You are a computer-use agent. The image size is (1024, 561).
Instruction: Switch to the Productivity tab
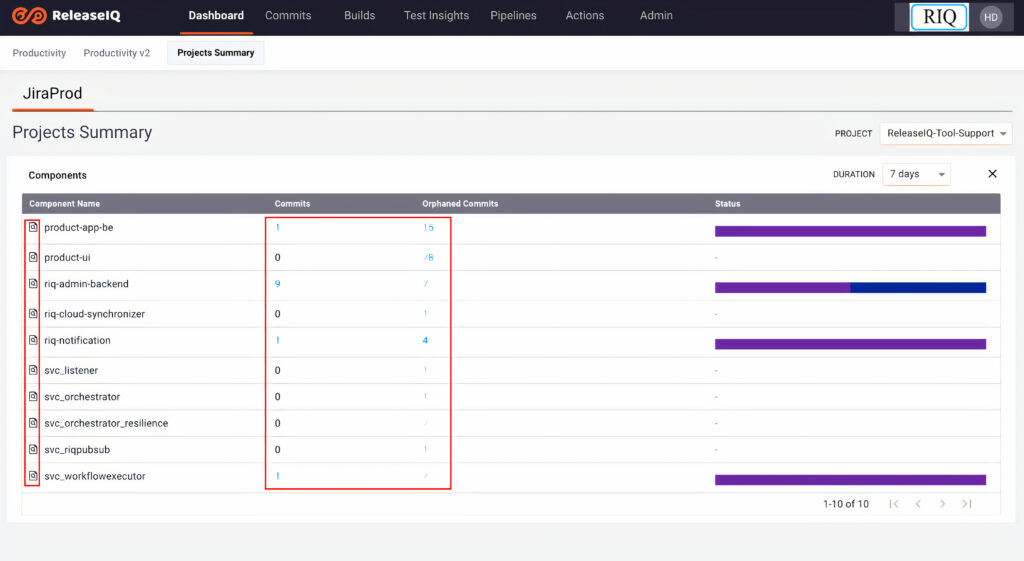[x=39, y=53]
